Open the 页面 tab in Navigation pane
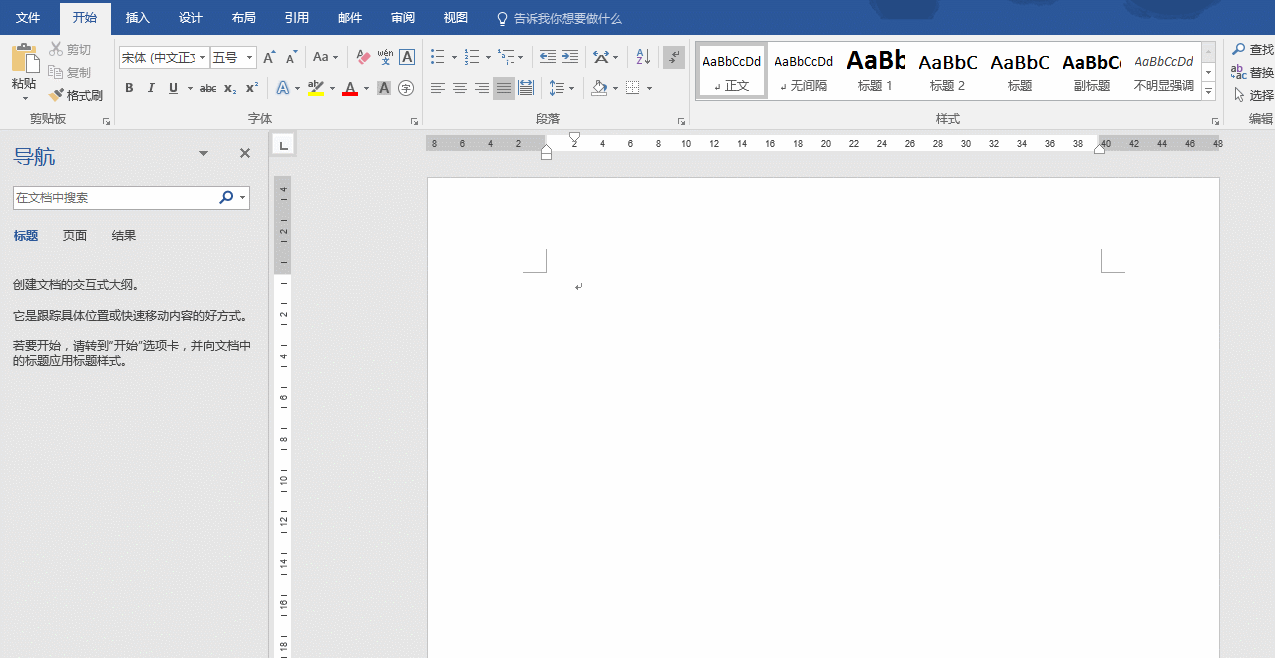 click(x=75, y=236)
